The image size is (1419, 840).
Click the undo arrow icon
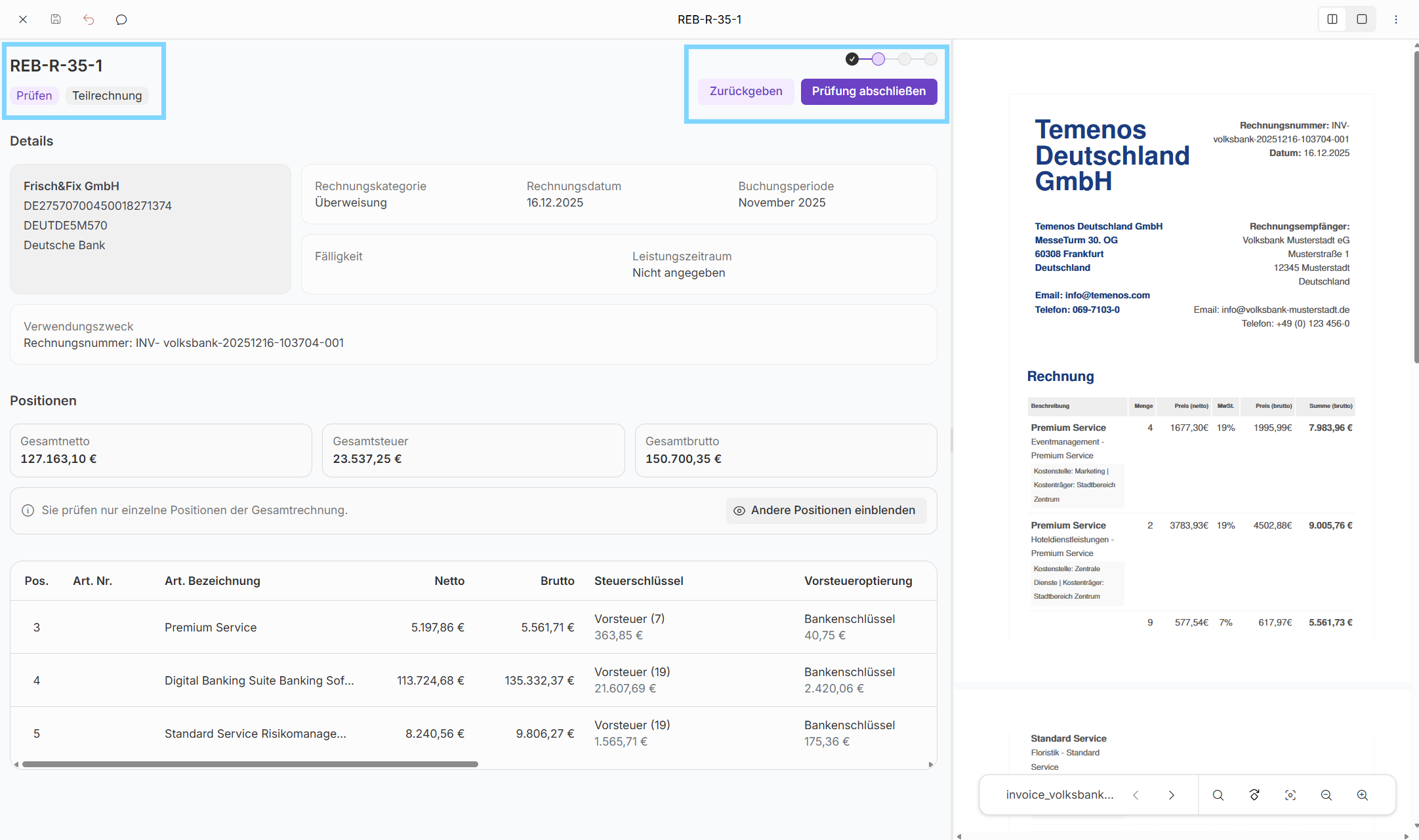click(x=89, y=20)
